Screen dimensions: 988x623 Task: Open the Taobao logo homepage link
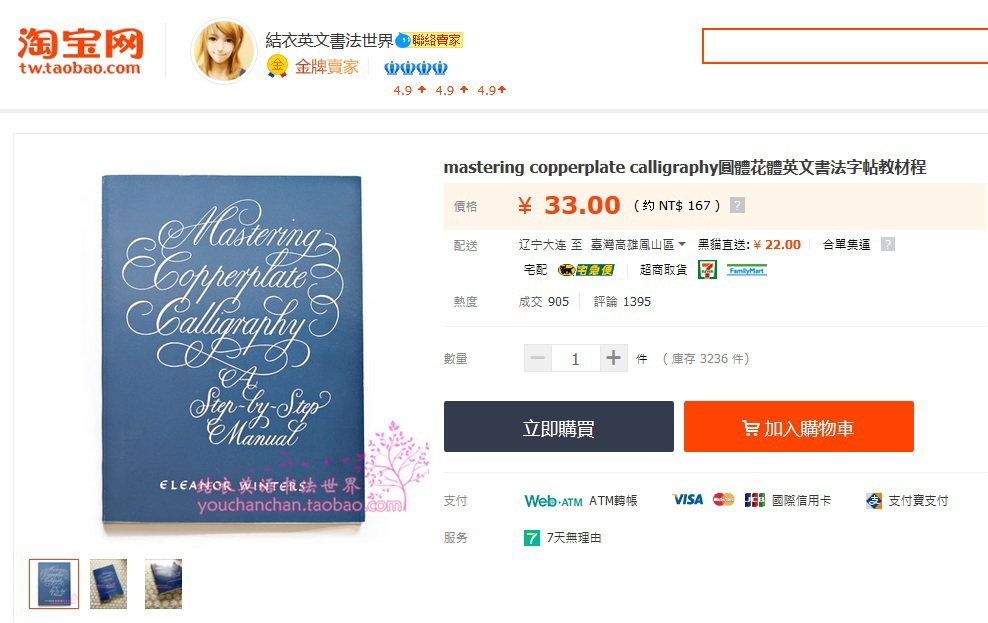coord(81,51)
